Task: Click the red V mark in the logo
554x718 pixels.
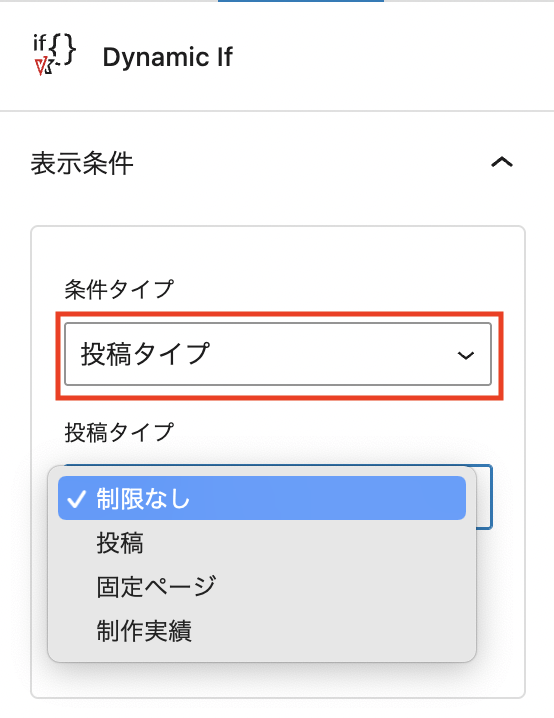Action: pyautogui.click(x=41, y=67)
